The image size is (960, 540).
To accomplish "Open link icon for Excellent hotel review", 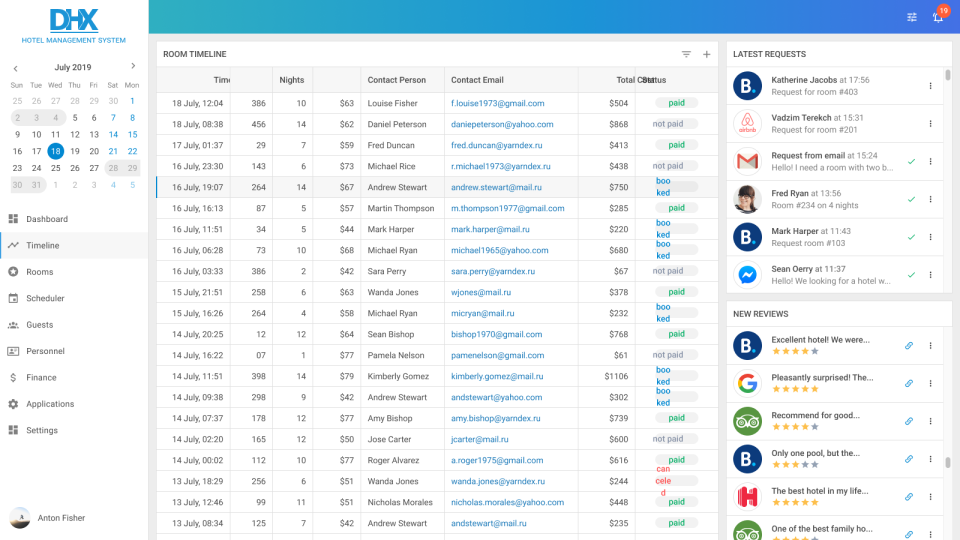I will (909, 345).
